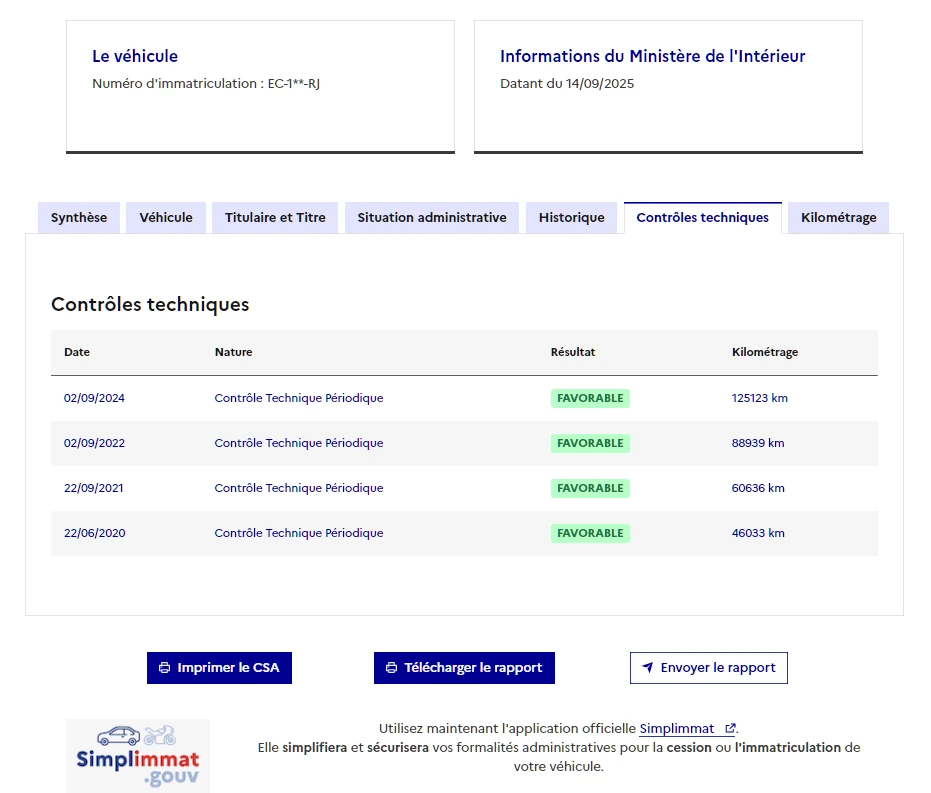The image size is (931, 793).
Task: Click the printer icon on Imprimer le CSA
Action: [164, 668]
